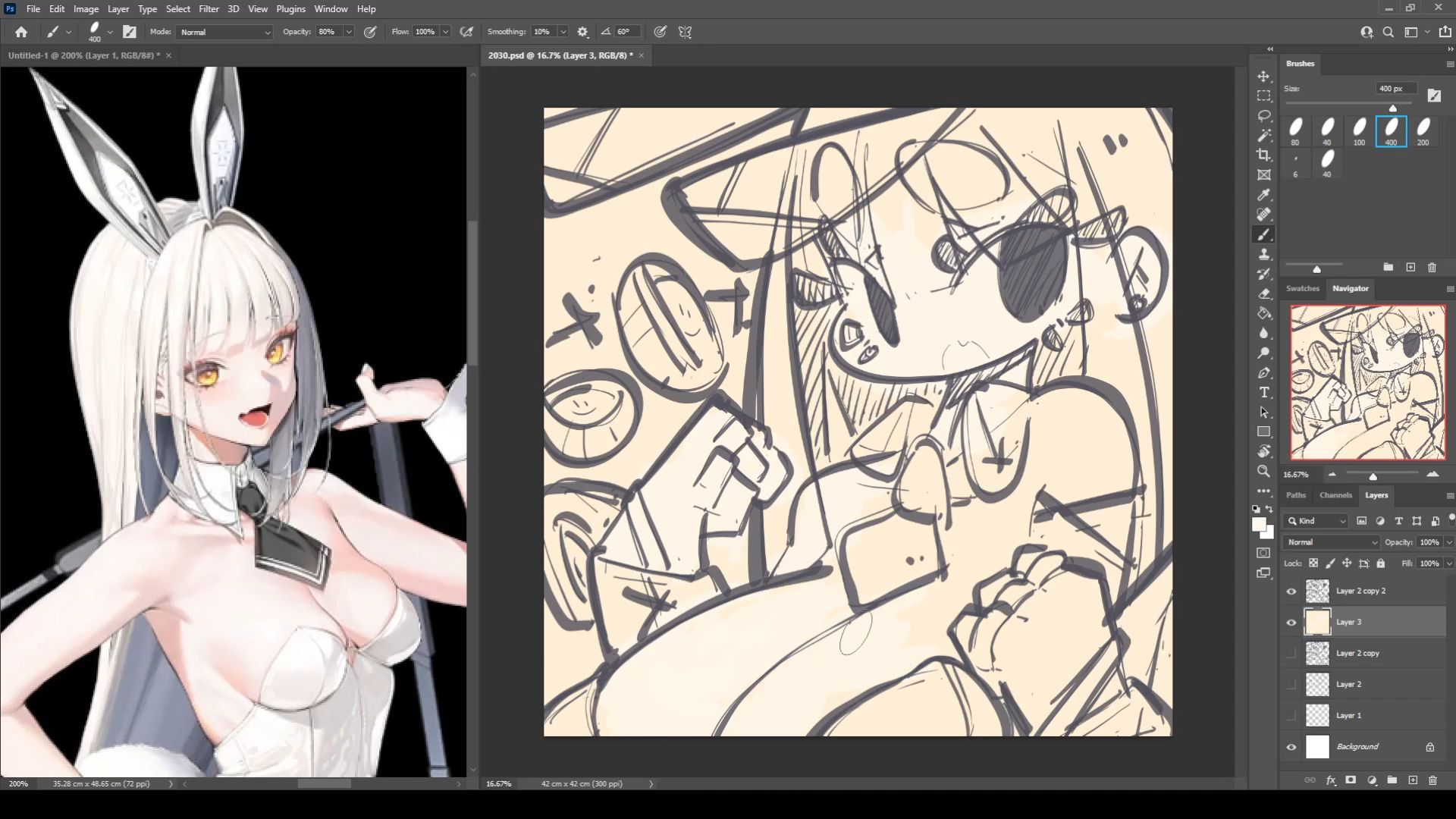
Task: Select the Horizontal Type tool
Action: (x=1263, y=392)
